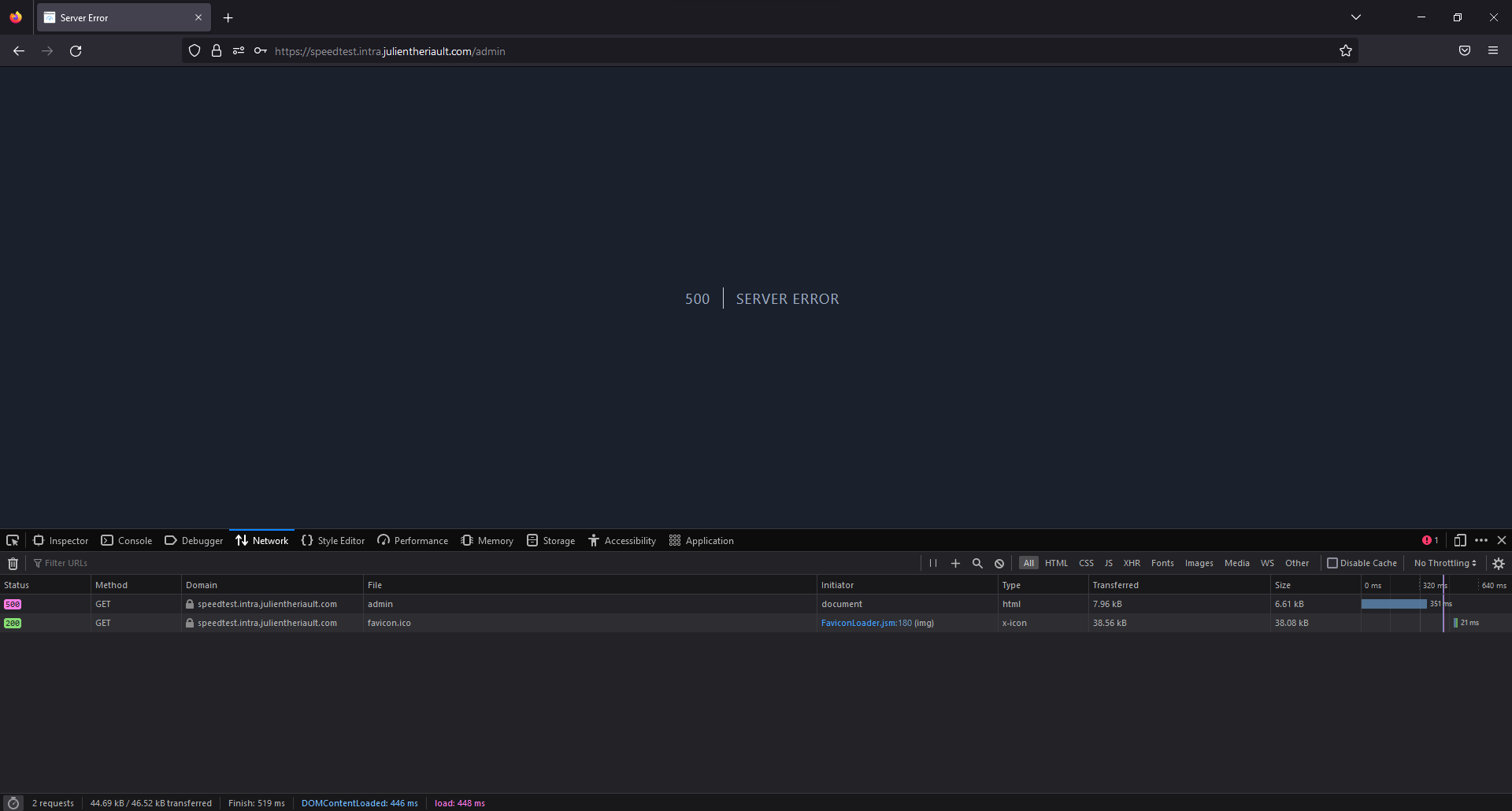The height and width of the screenshot is (811, 1512).
Task: Show site security lock info
Action: (217, 51)
